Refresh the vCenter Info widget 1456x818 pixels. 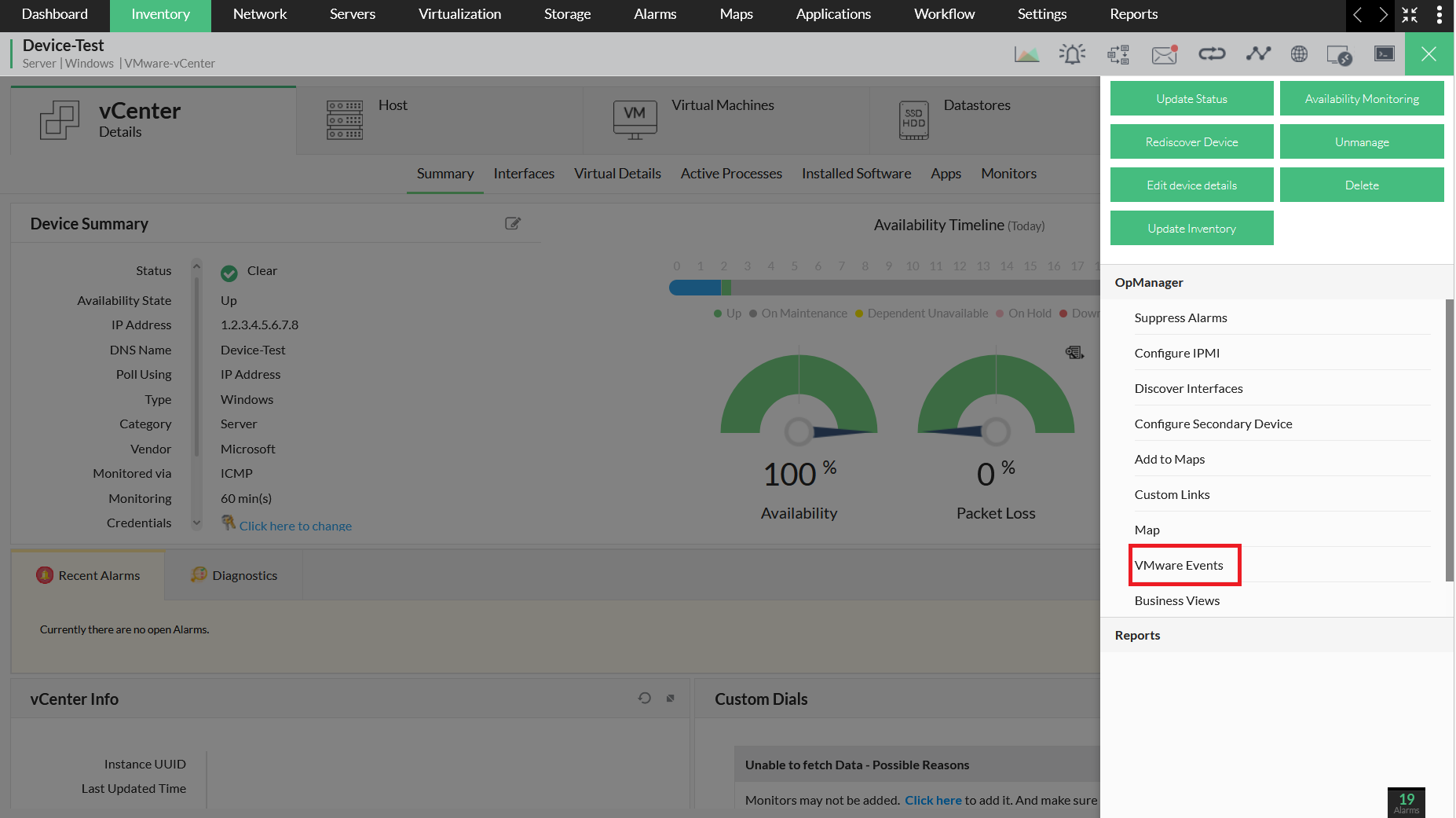645,698
